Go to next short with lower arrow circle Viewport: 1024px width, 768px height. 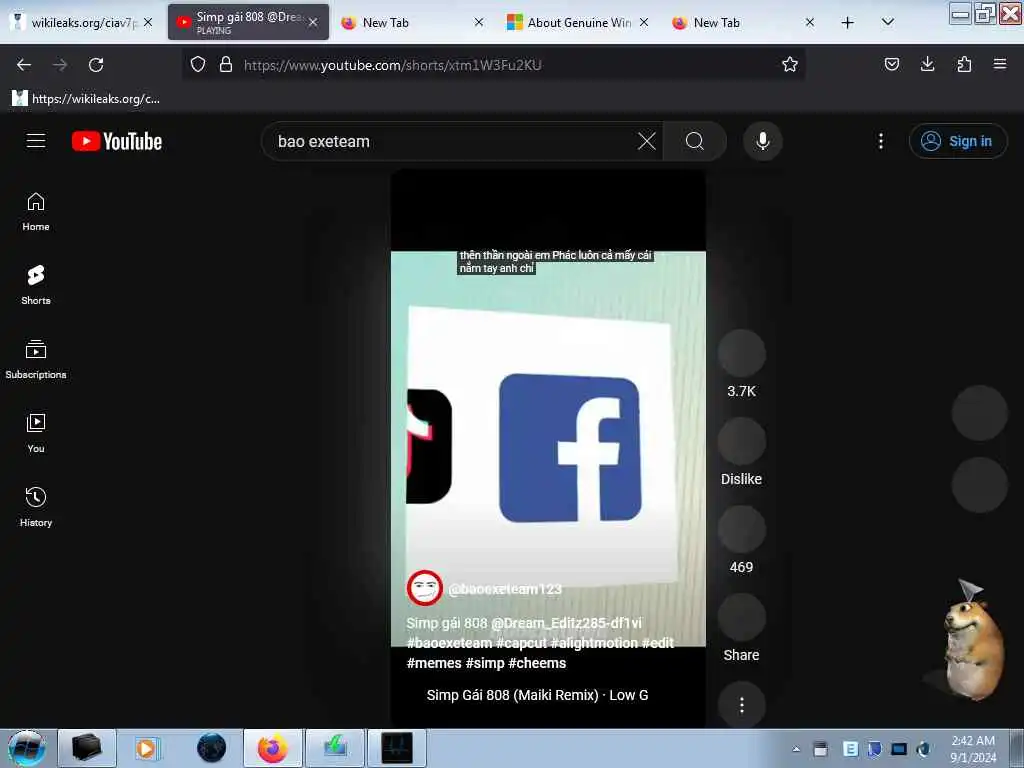click(979, 485)
